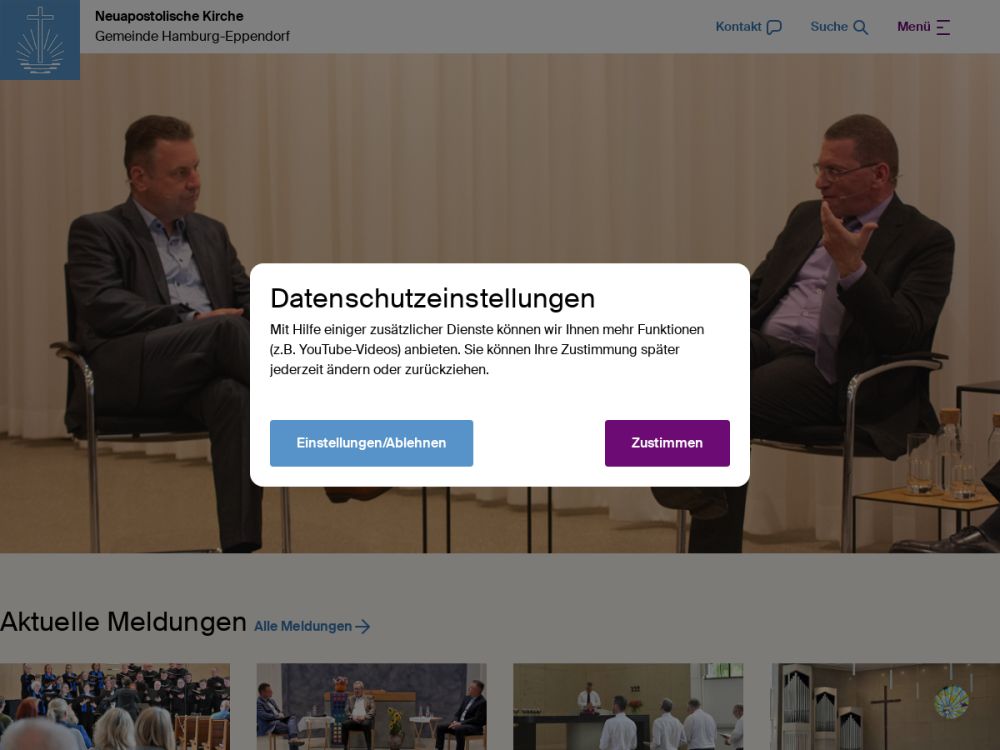The height and width of the screenshot is (750, 1000).
Task: Open Einstellungen/Ablehnen privacy settings
Action: [371, 443]
